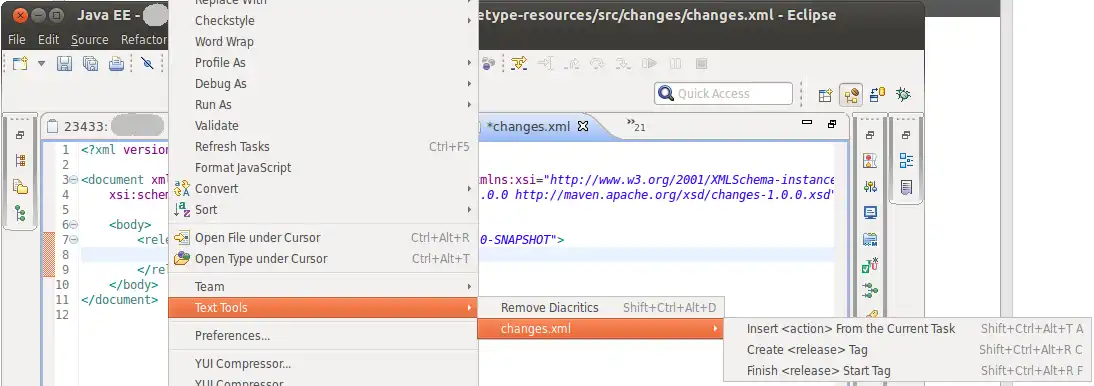Collapse the document element fold on line 3
Viewport: 1094px width, 386px height.
[74, 179]
